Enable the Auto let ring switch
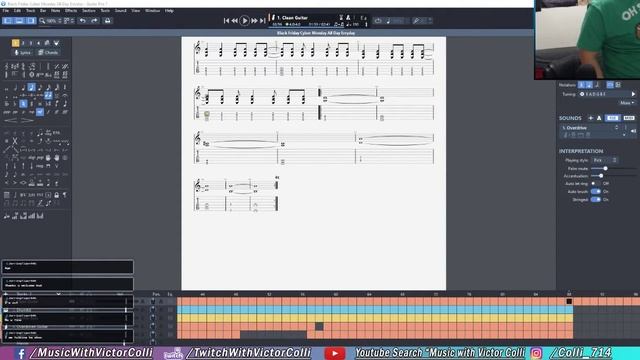640x360 pixels. [595, 184]
